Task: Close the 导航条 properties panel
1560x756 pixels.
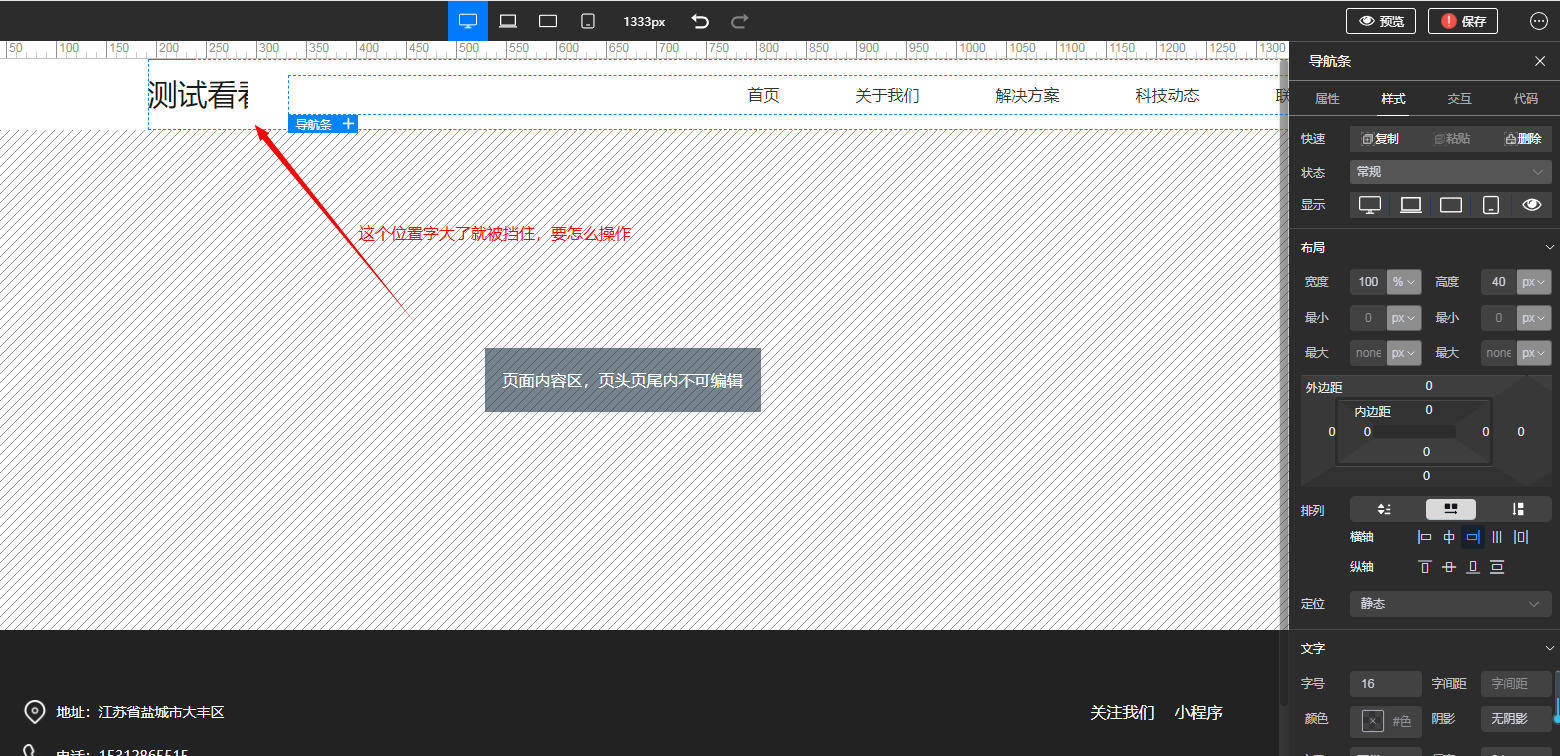Action: pos(1540,61)
